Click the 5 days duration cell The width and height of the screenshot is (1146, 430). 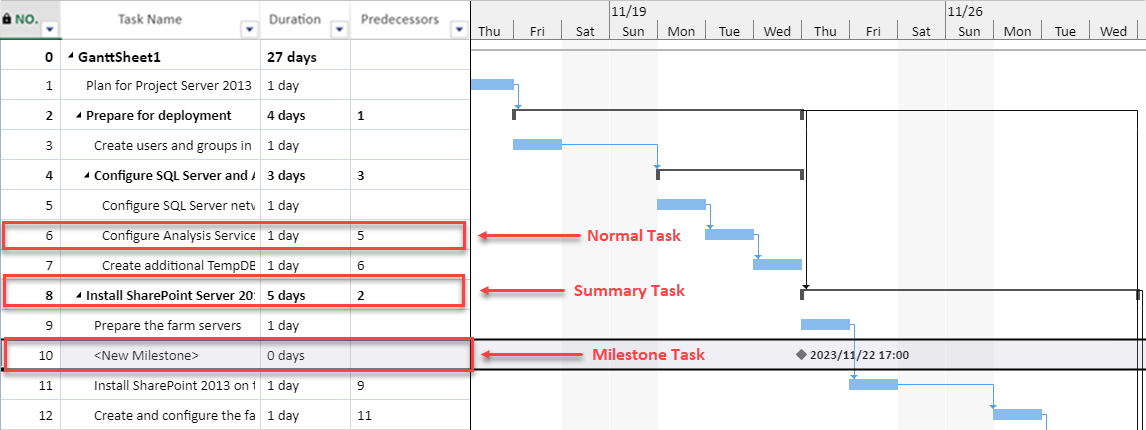click(306, 295)
